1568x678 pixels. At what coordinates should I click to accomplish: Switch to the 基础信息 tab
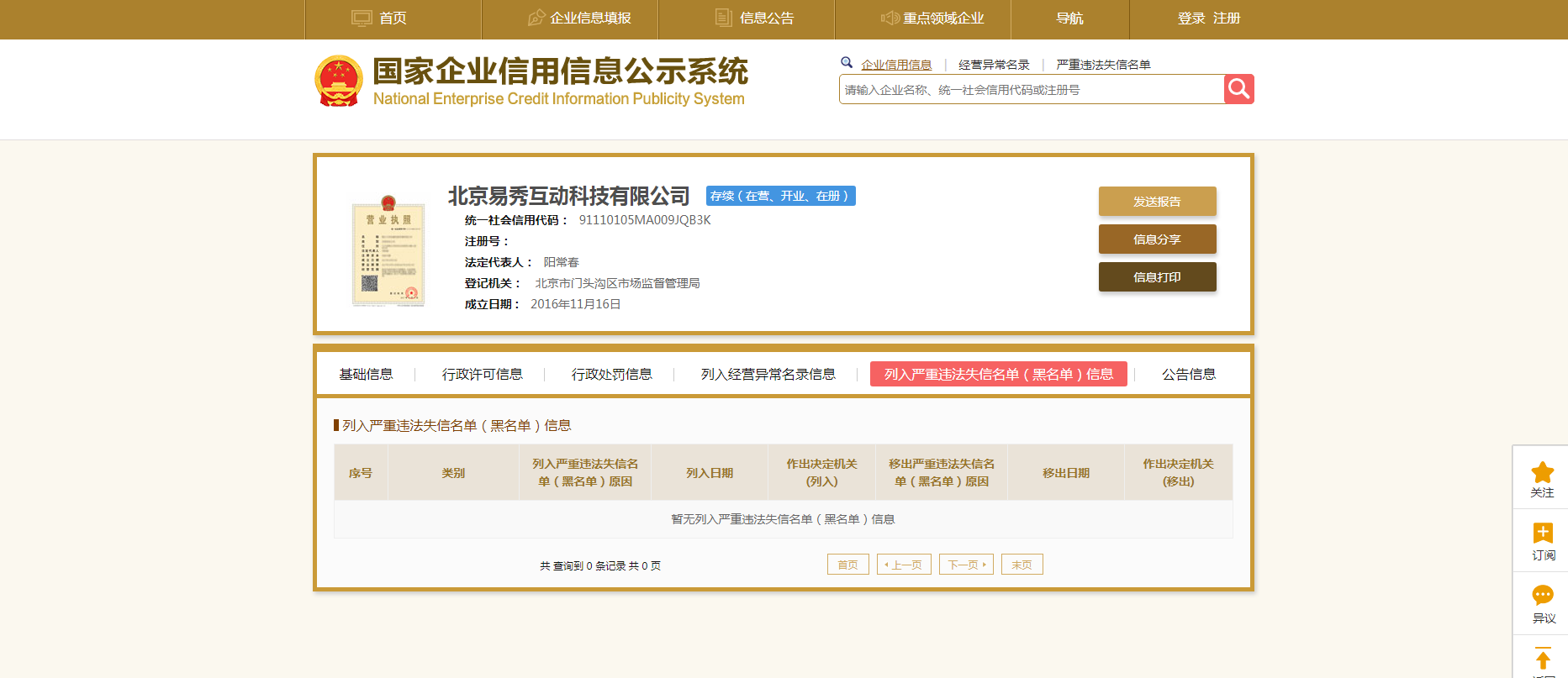point(366,375)
